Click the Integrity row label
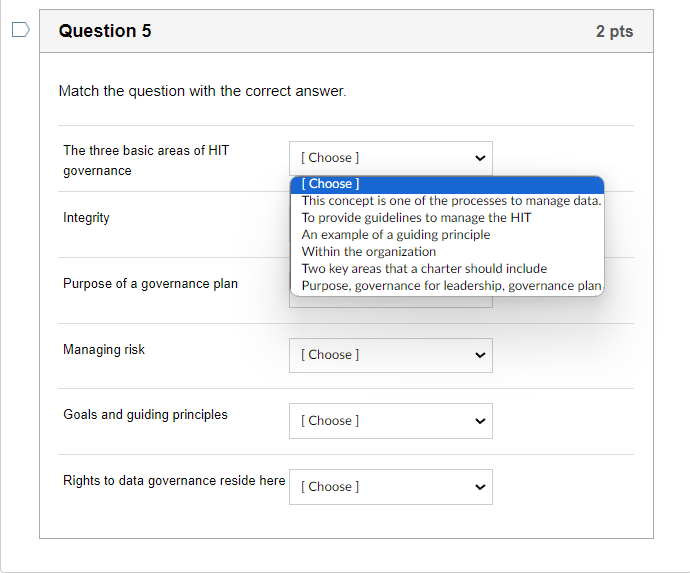Screen dimensions: 690x573 point(87,218)
